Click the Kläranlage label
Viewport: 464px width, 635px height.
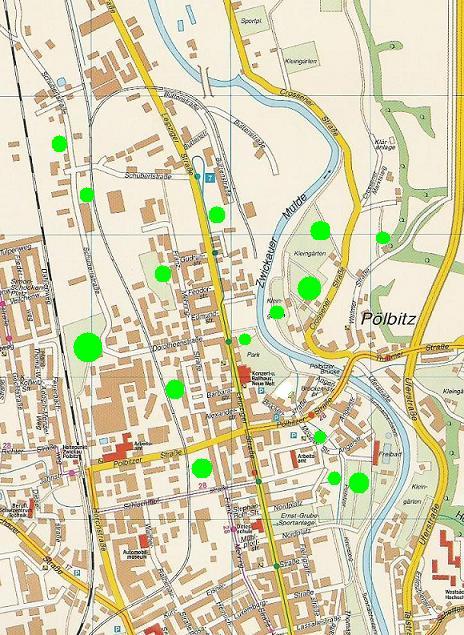pos(385,145)
